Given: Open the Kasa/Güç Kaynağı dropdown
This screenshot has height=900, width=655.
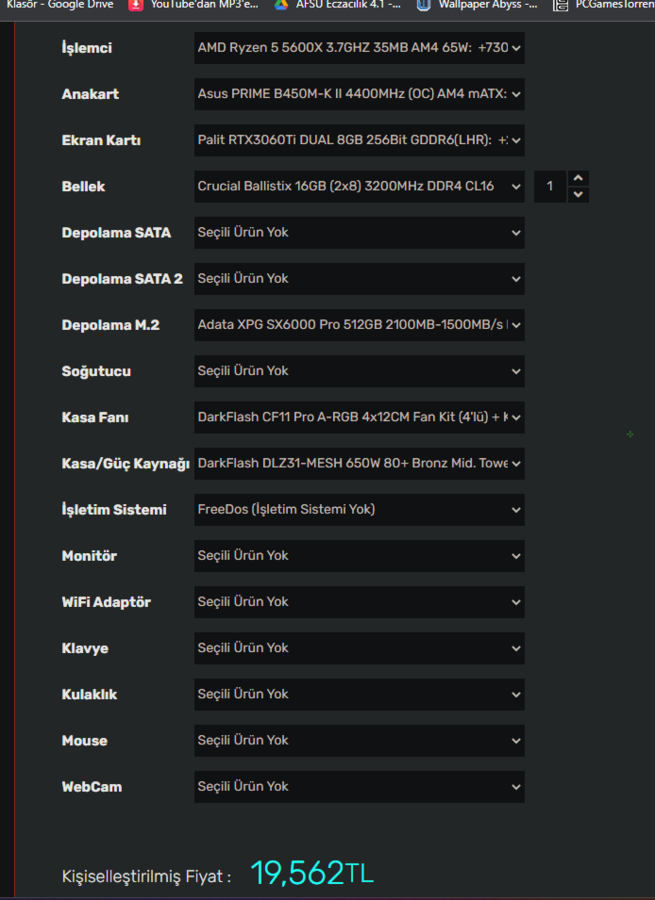Looking at the screenshot, I should point(359,464).
